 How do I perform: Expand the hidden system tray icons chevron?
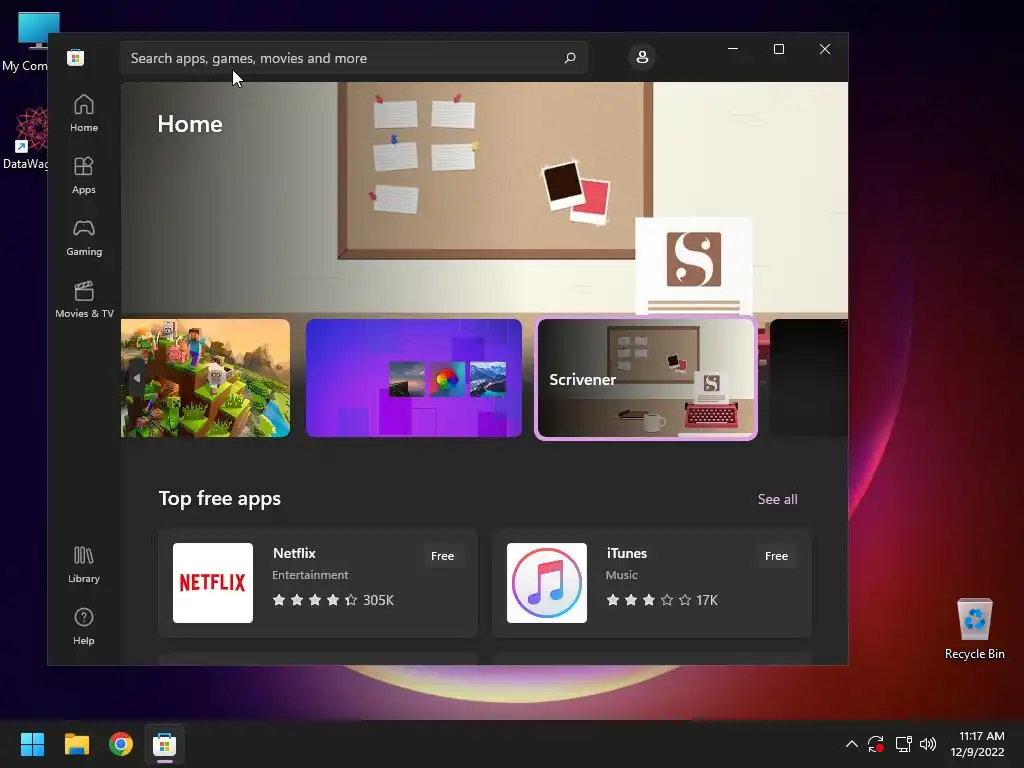[x=852, y=744]
